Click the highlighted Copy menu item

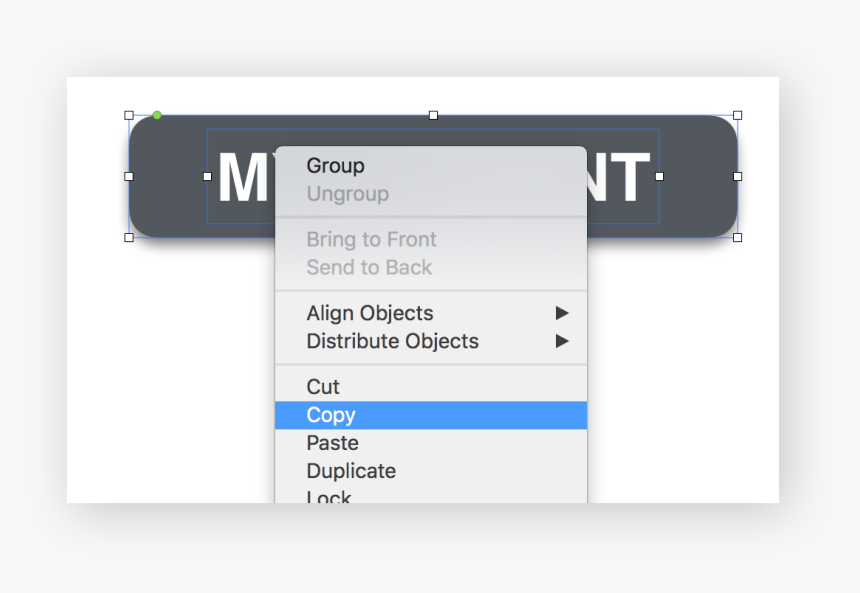(x=331, y=415)
